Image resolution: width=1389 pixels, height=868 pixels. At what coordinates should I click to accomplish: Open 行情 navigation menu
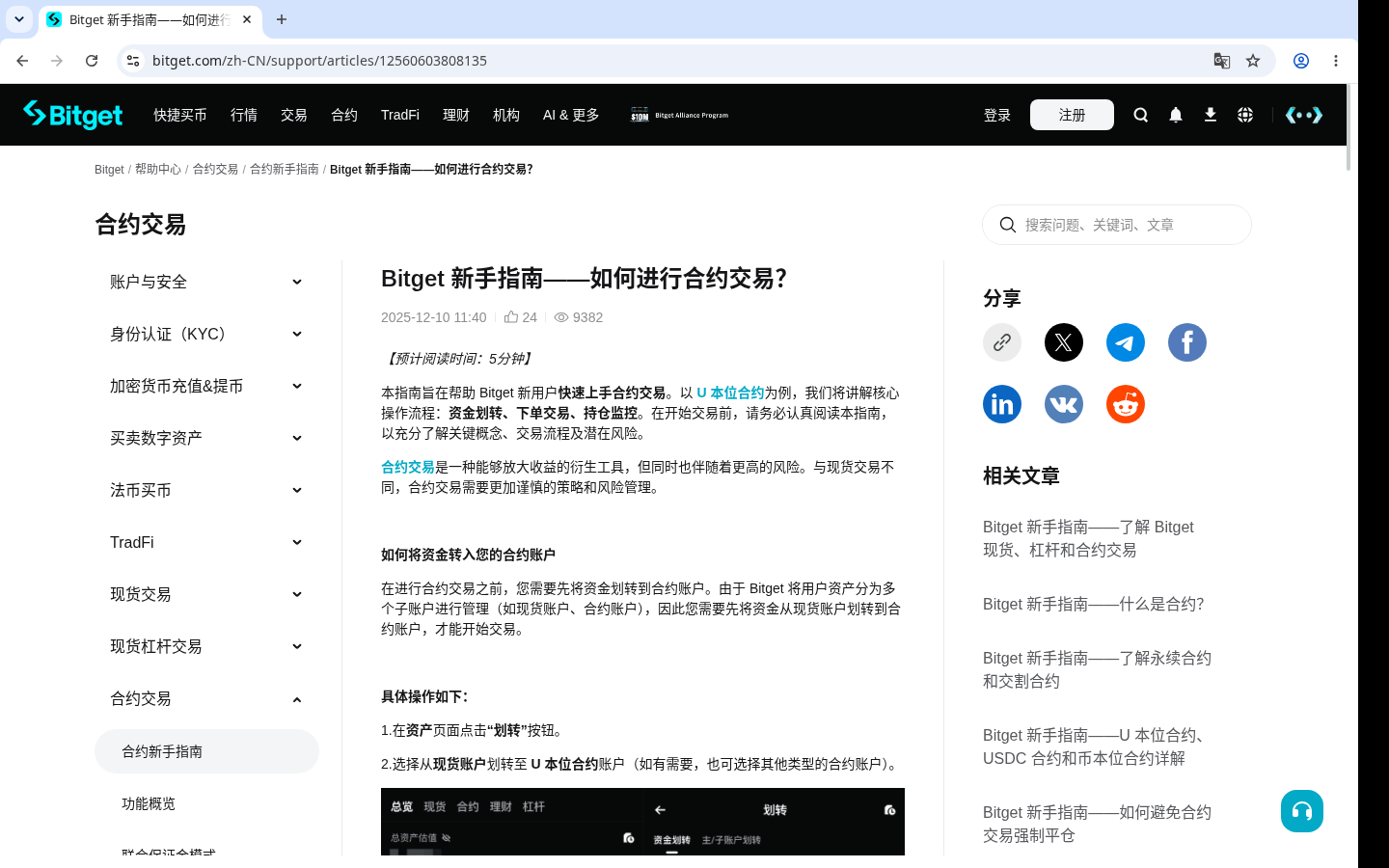244,115
